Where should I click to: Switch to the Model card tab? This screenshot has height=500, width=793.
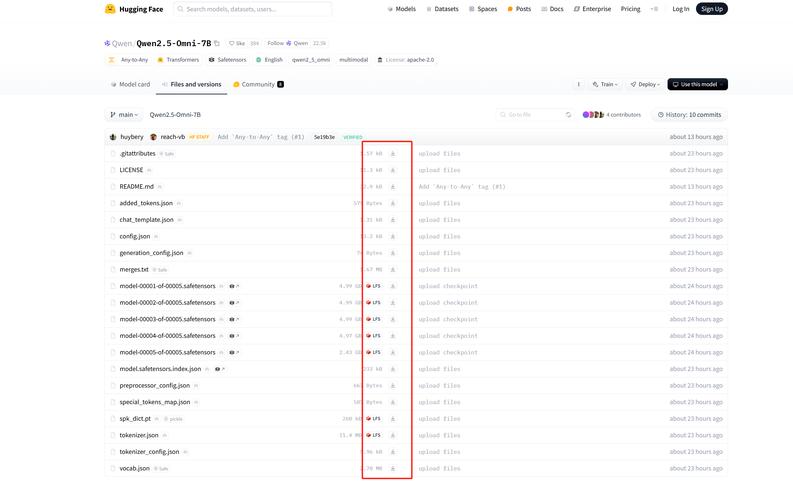[x=130, y=85]
